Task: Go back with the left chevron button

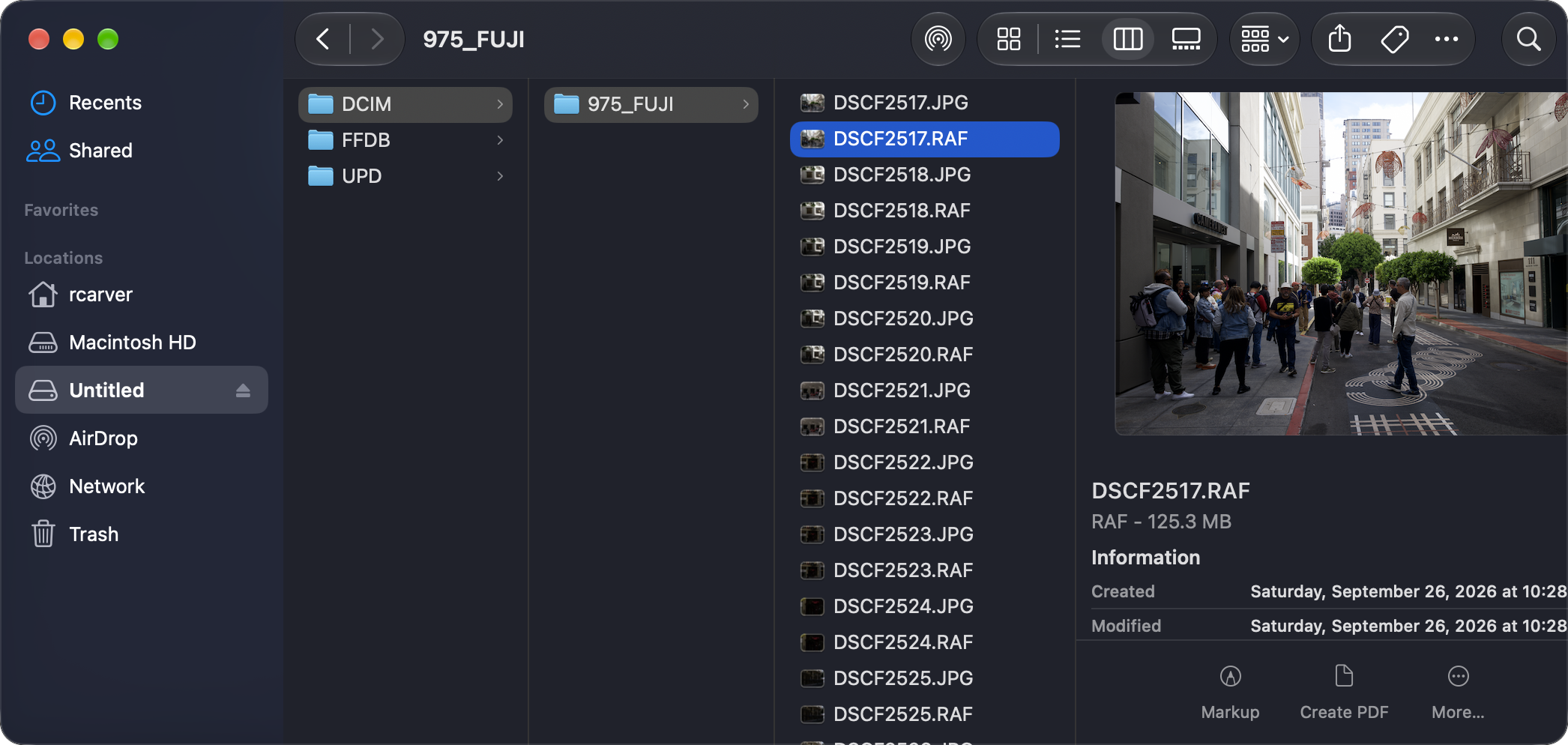Action: 323,39
